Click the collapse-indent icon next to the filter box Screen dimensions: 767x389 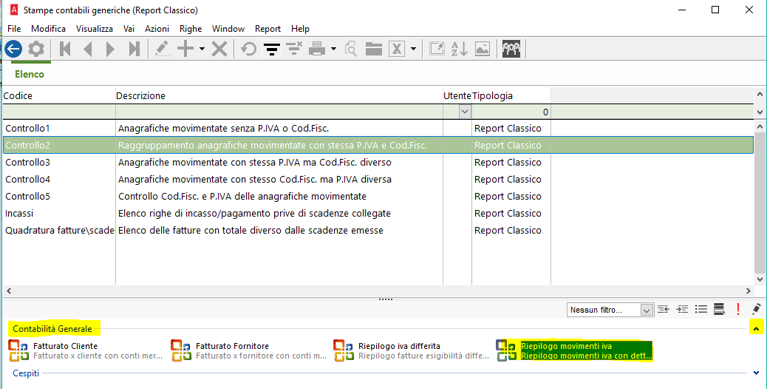(x=663, y=309)
